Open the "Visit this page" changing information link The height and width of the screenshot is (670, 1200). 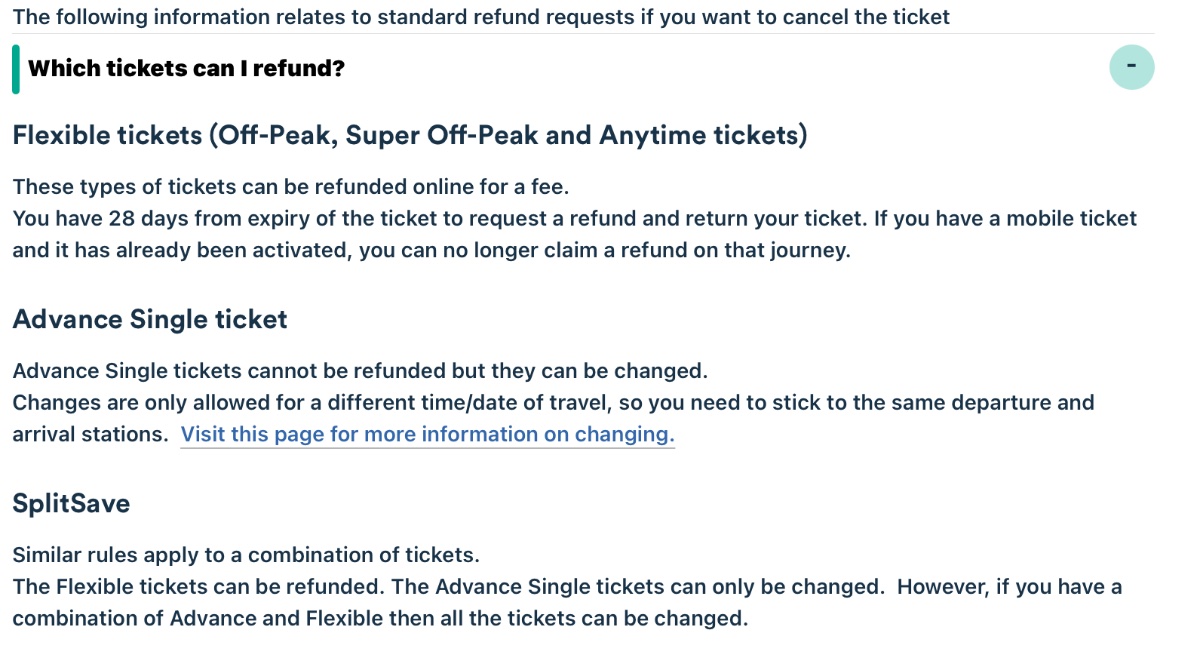tap(427, 434)
